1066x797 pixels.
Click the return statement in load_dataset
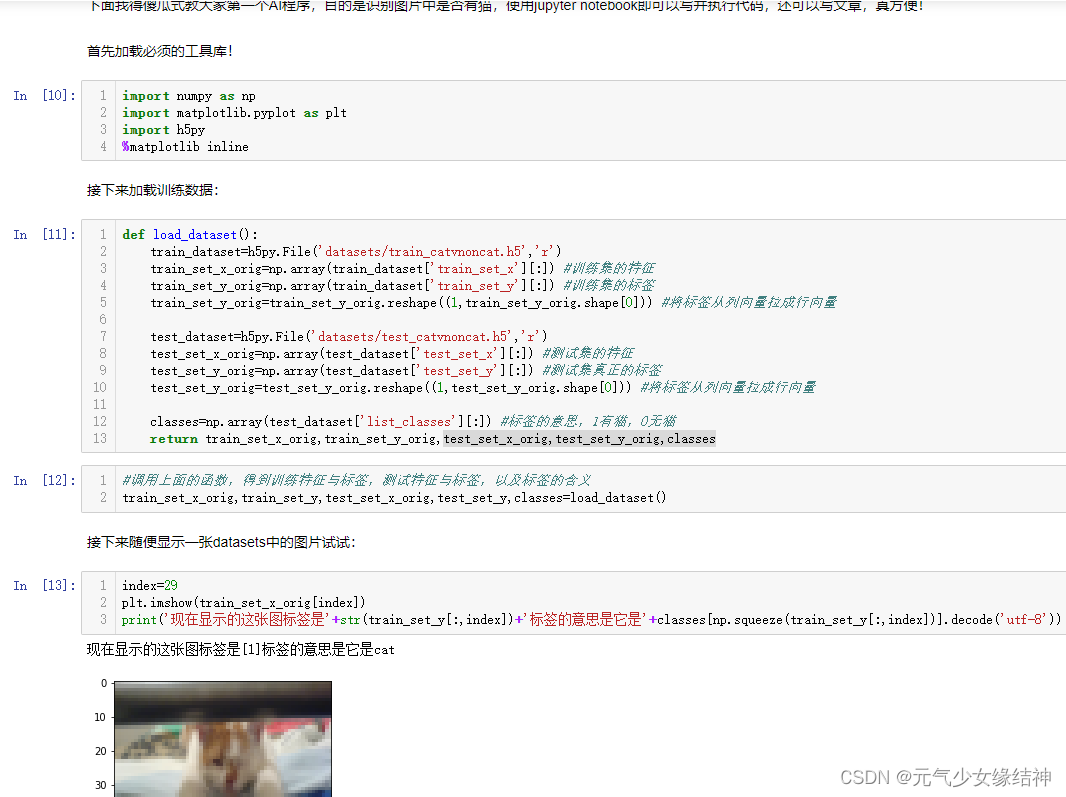click(433, 439)
